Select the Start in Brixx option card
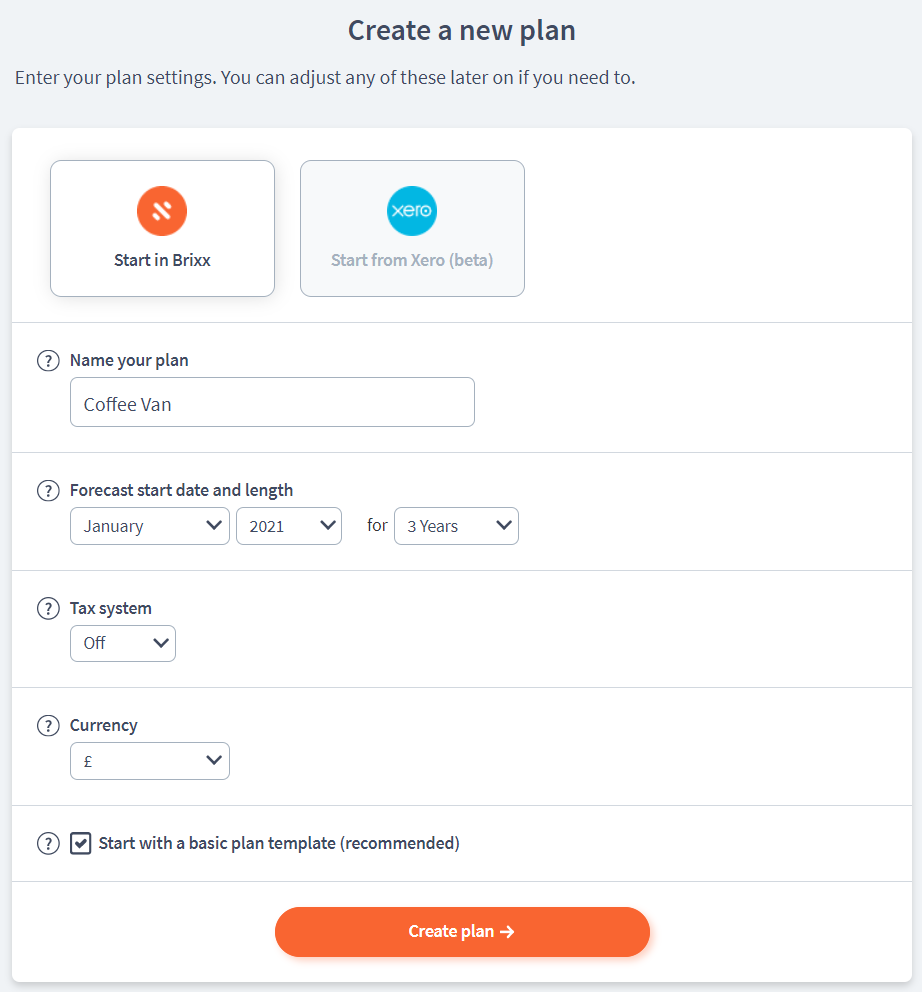 pos(162,229)
